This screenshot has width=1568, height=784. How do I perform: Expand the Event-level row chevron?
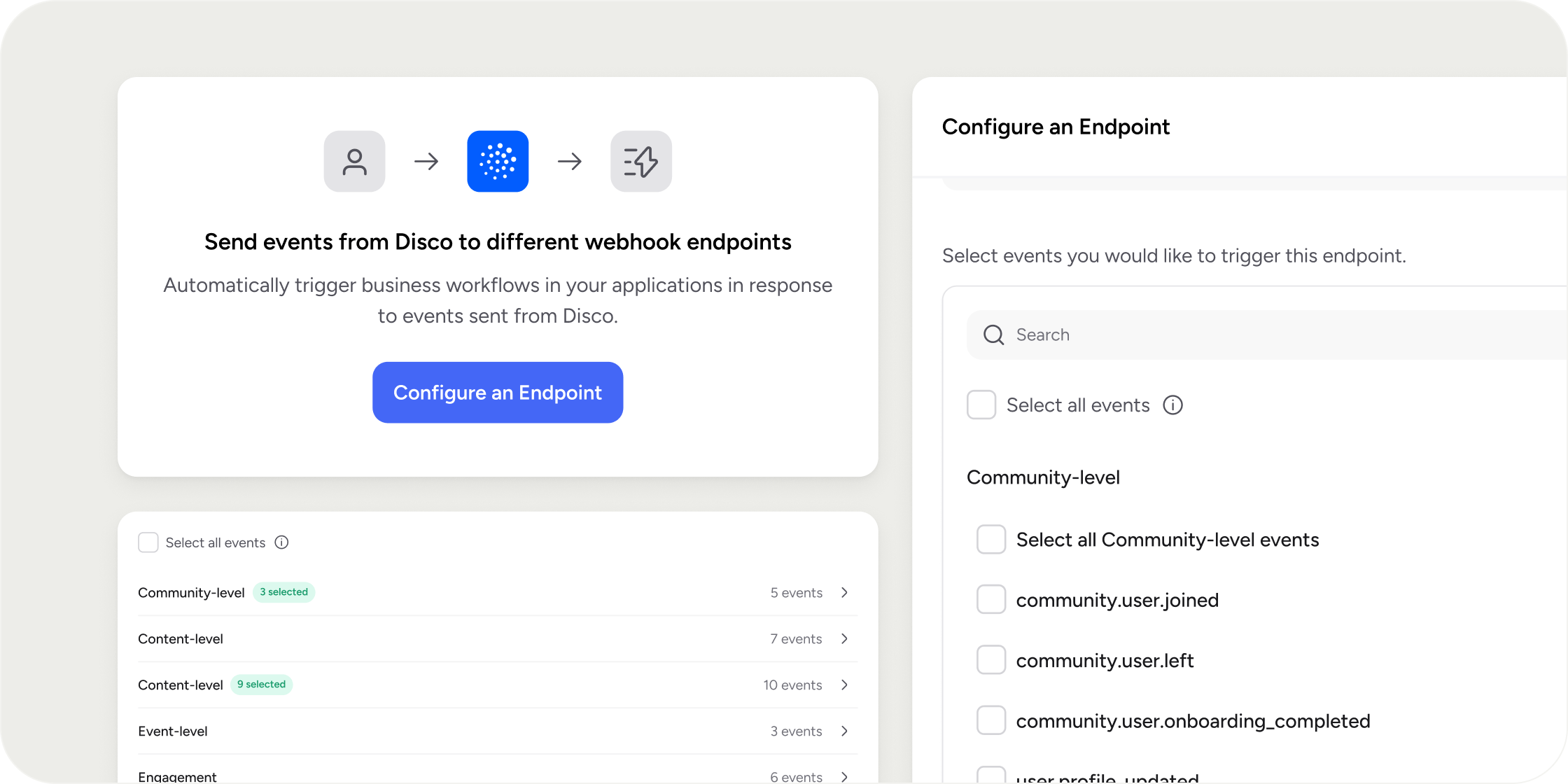coord(845,731)
